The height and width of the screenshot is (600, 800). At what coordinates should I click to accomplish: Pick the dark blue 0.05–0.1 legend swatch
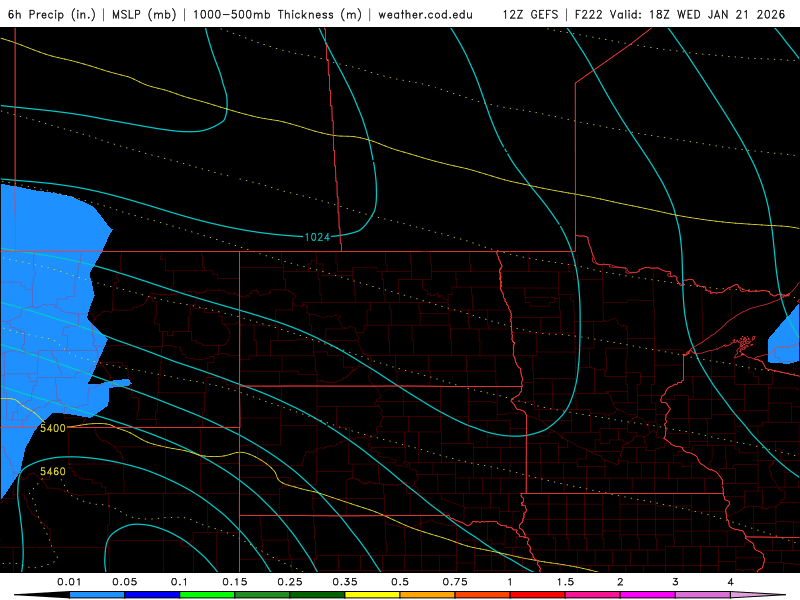[x=152, y=595]
